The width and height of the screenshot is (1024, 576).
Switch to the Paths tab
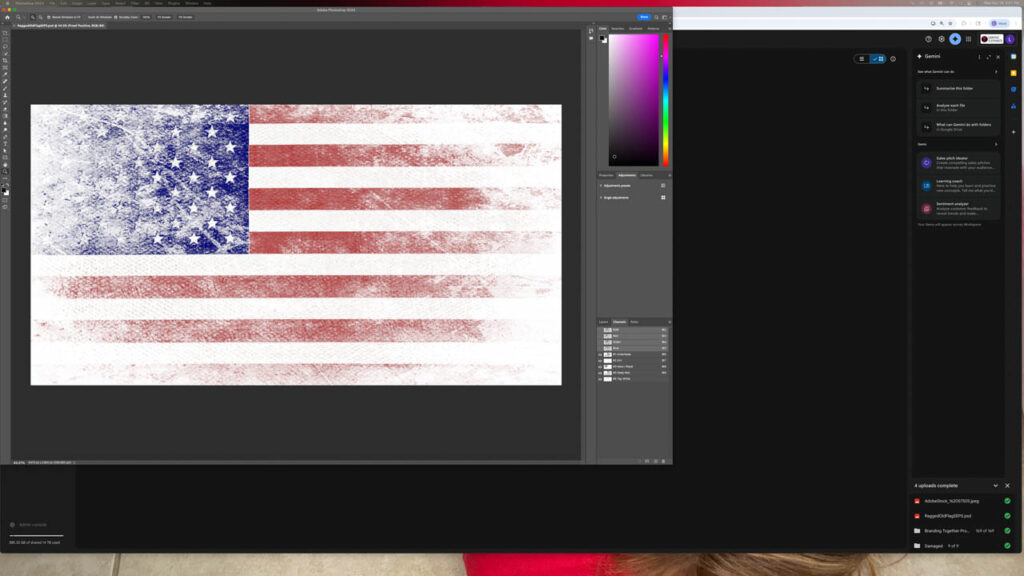point(633,322)
